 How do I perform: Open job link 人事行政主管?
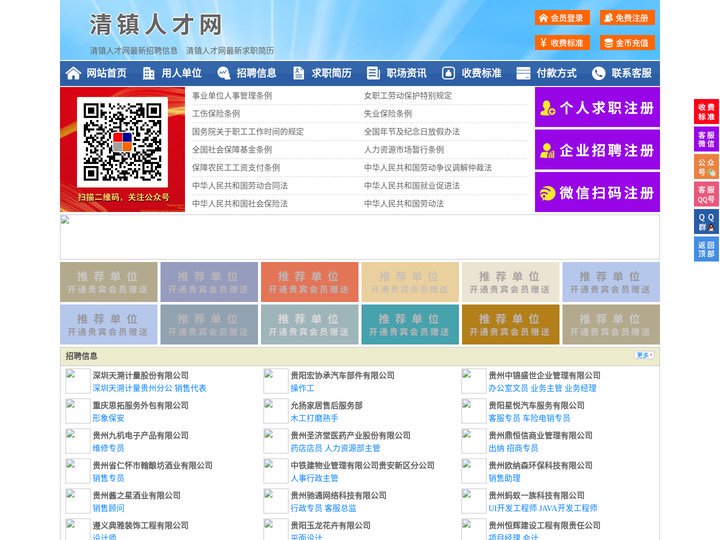click(x=314, y=478)
